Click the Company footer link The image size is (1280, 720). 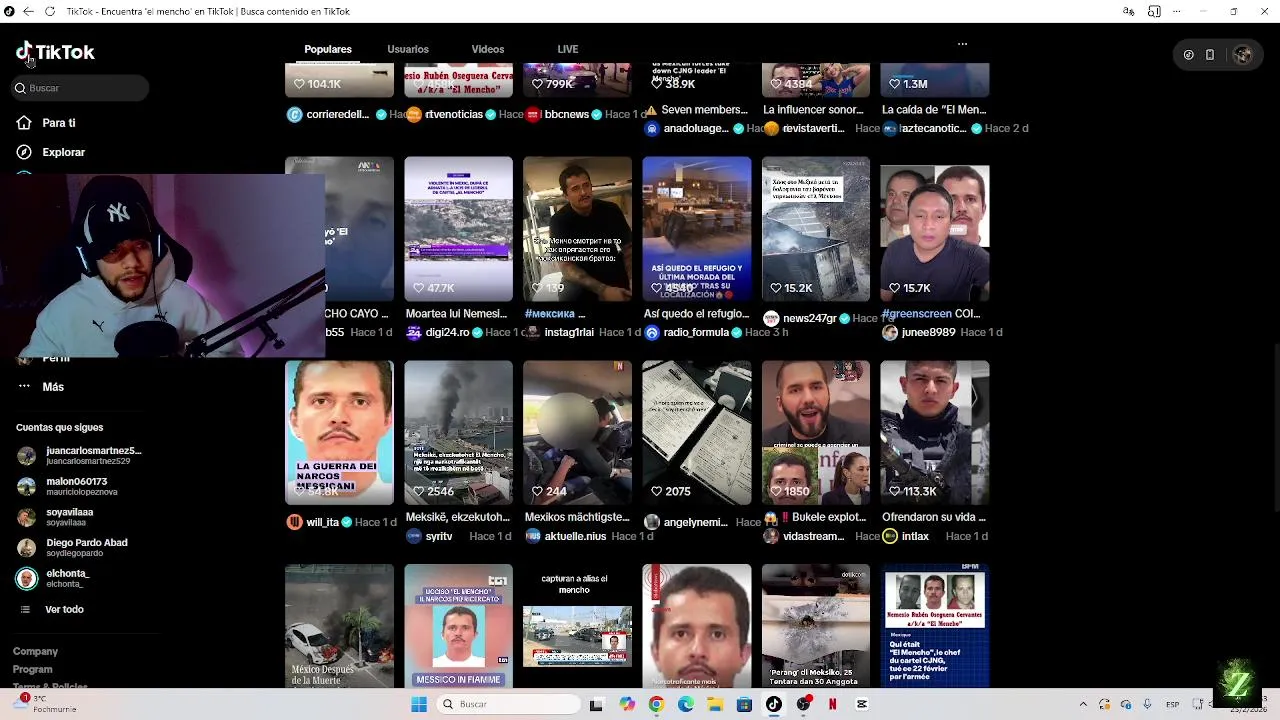(x=35, y=651)
